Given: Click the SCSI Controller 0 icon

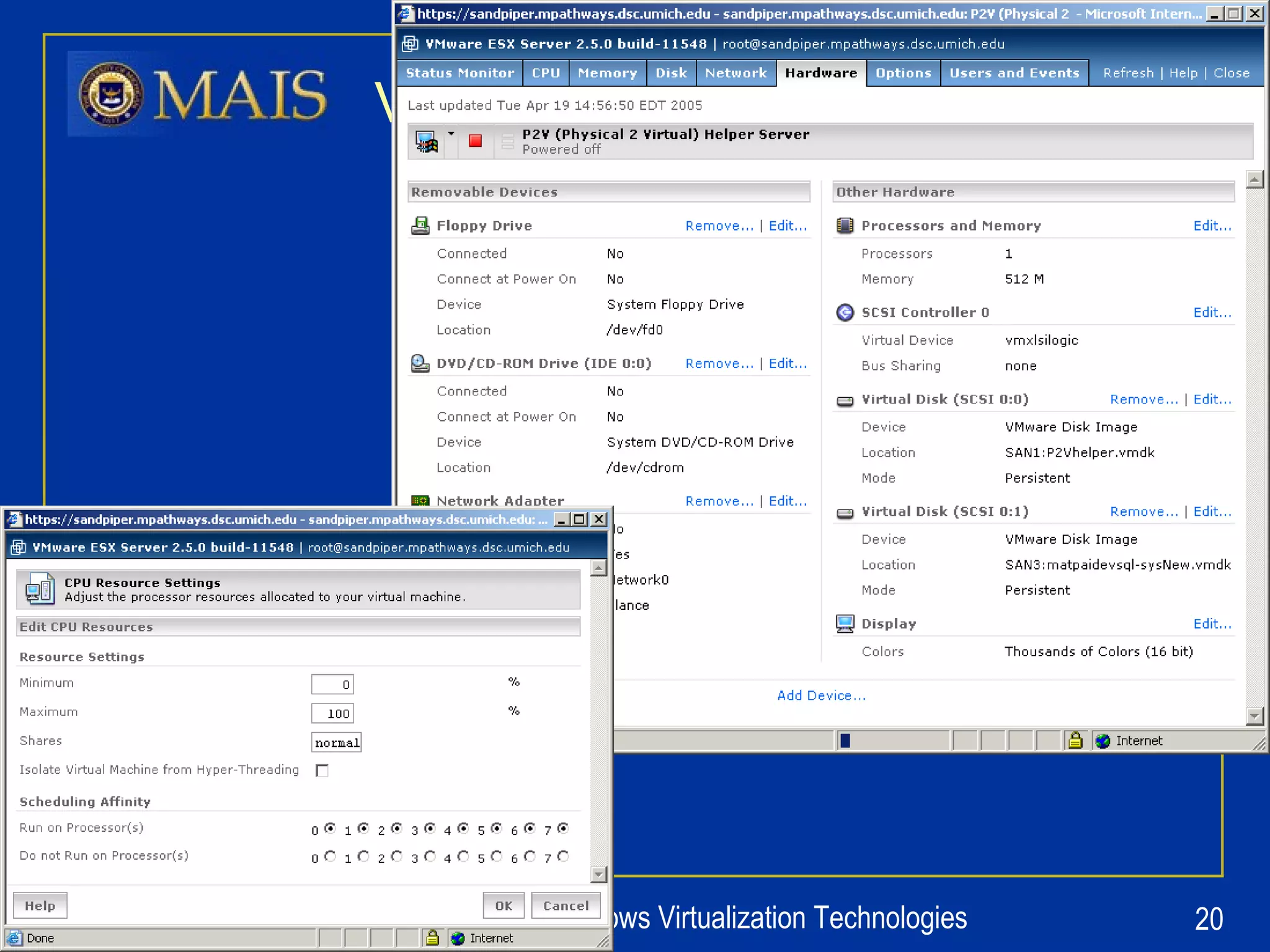Looking at the screenshot, I should click(845, 312).
